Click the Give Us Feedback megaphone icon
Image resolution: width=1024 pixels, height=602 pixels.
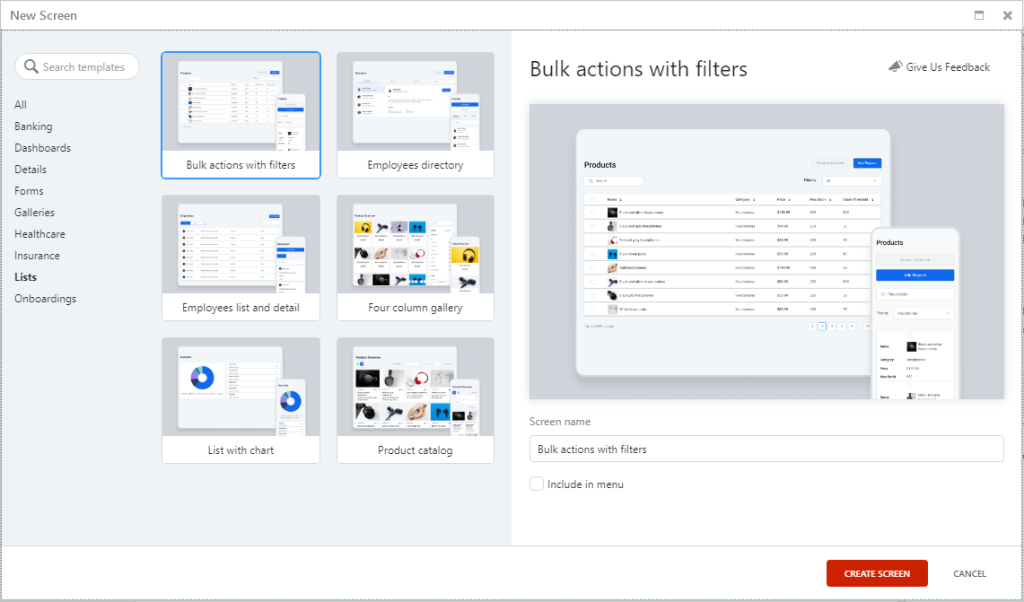click(894, 67)
